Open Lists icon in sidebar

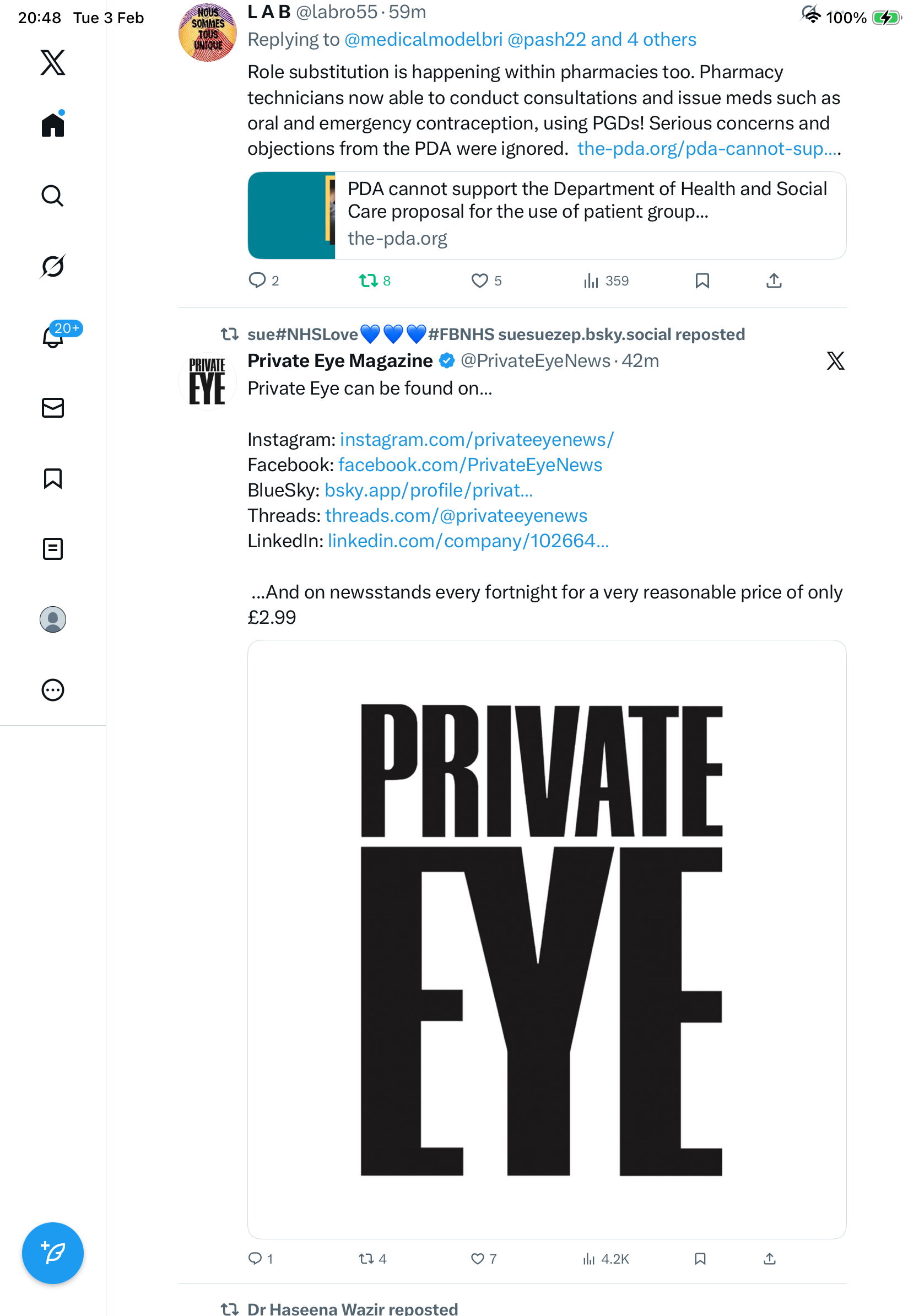click(53, 548)
